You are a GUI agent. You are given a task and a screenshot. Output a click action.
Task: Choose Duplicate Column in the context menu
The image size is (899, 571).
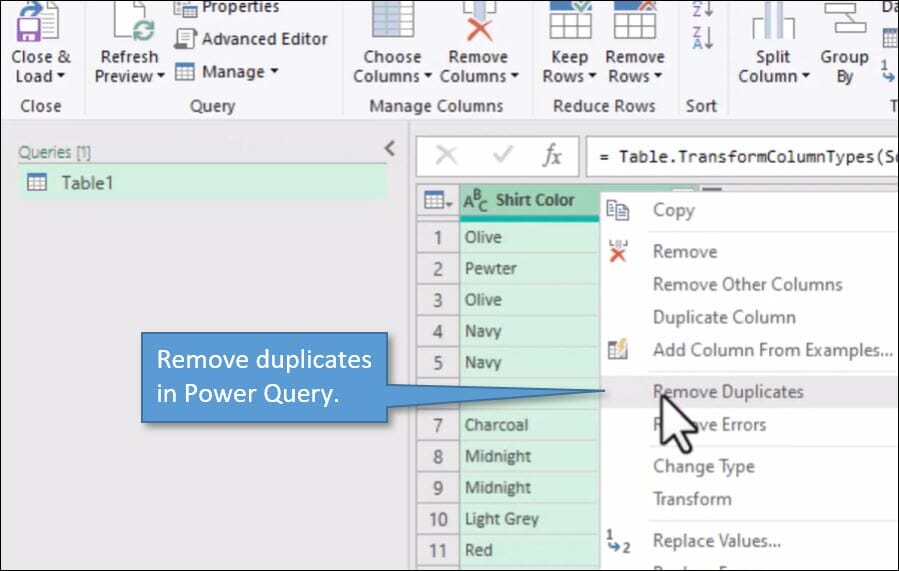tap(724, 318)
